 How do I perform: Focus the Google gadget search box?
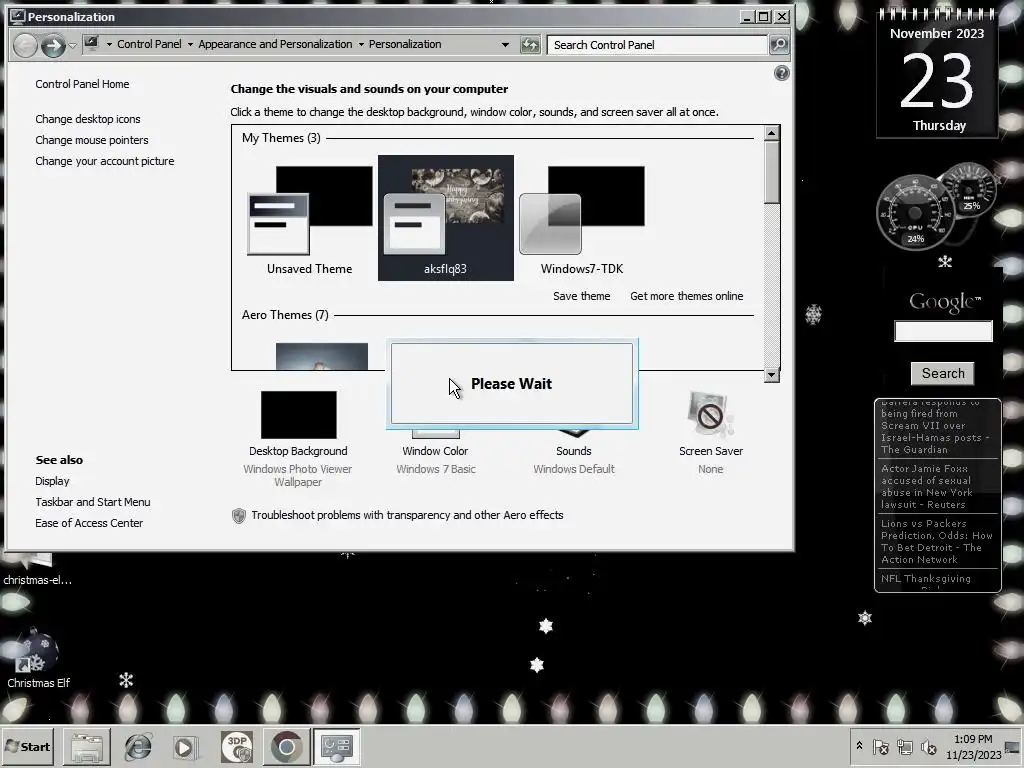tap(943, 330)
